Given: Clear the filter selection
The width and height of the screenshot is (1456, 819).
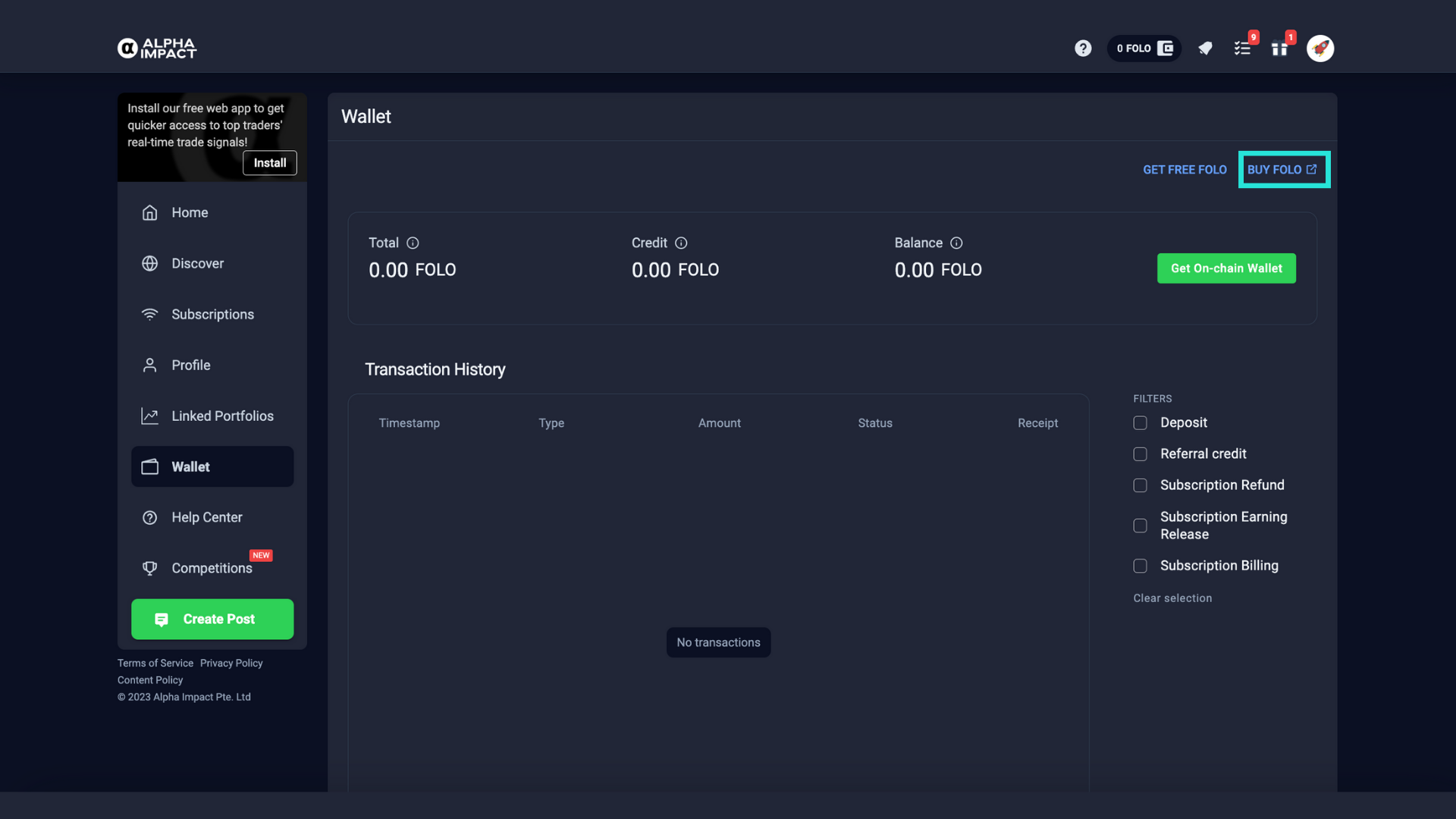Looking at the screenshot, I should point(1172,598).
